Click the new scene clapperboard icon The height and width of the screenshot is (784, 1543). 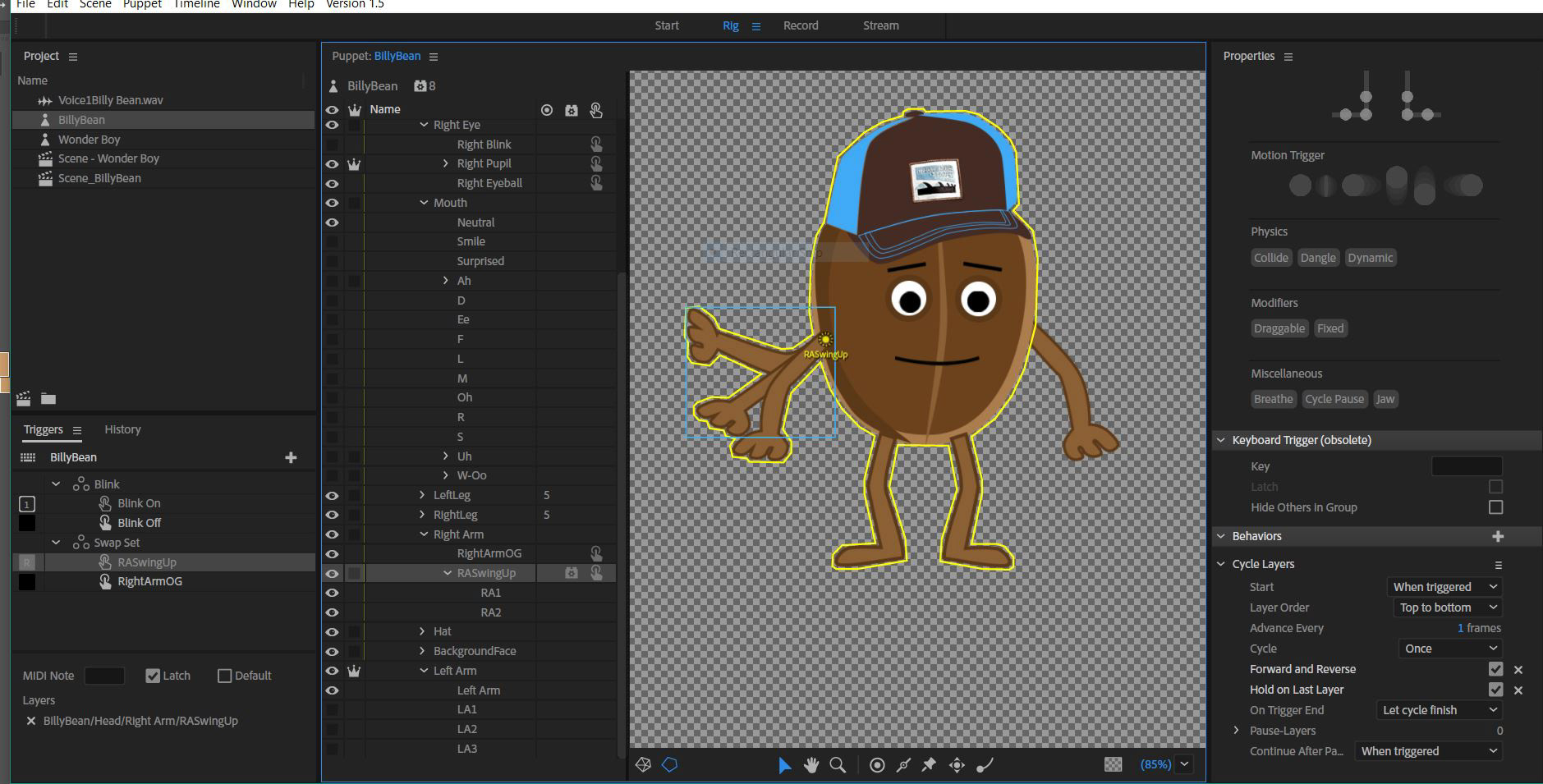[x=24, y=399]
